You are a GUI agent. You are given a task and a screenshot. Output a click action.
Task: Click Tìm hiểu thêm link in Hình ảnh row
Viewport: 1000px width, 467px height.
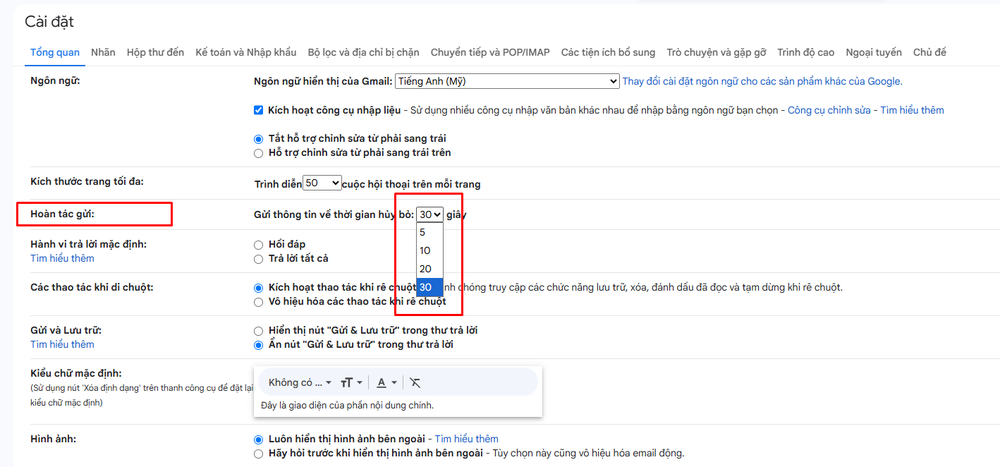point(467,439)
